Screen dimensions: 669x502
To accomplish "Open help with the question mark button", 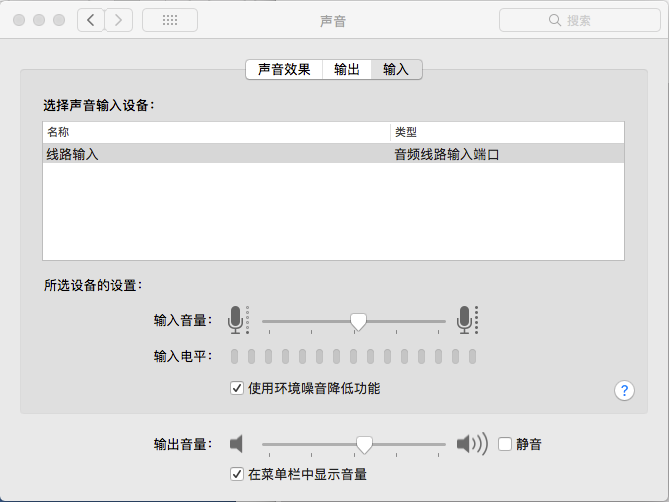I will [624, 390].
